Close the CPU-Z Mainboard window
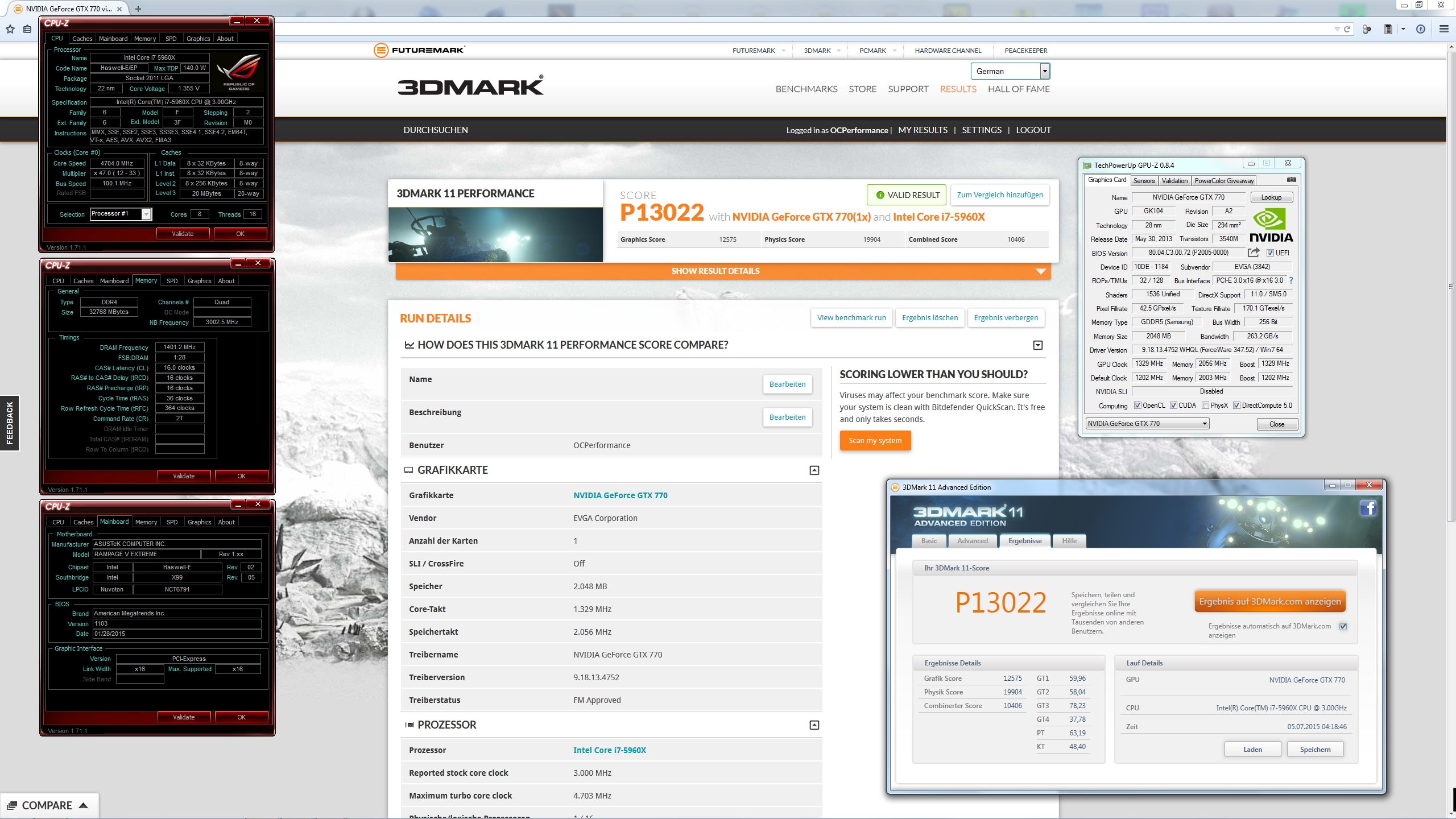The height and width of the screenshot is (819, 1456). (258, 504)
